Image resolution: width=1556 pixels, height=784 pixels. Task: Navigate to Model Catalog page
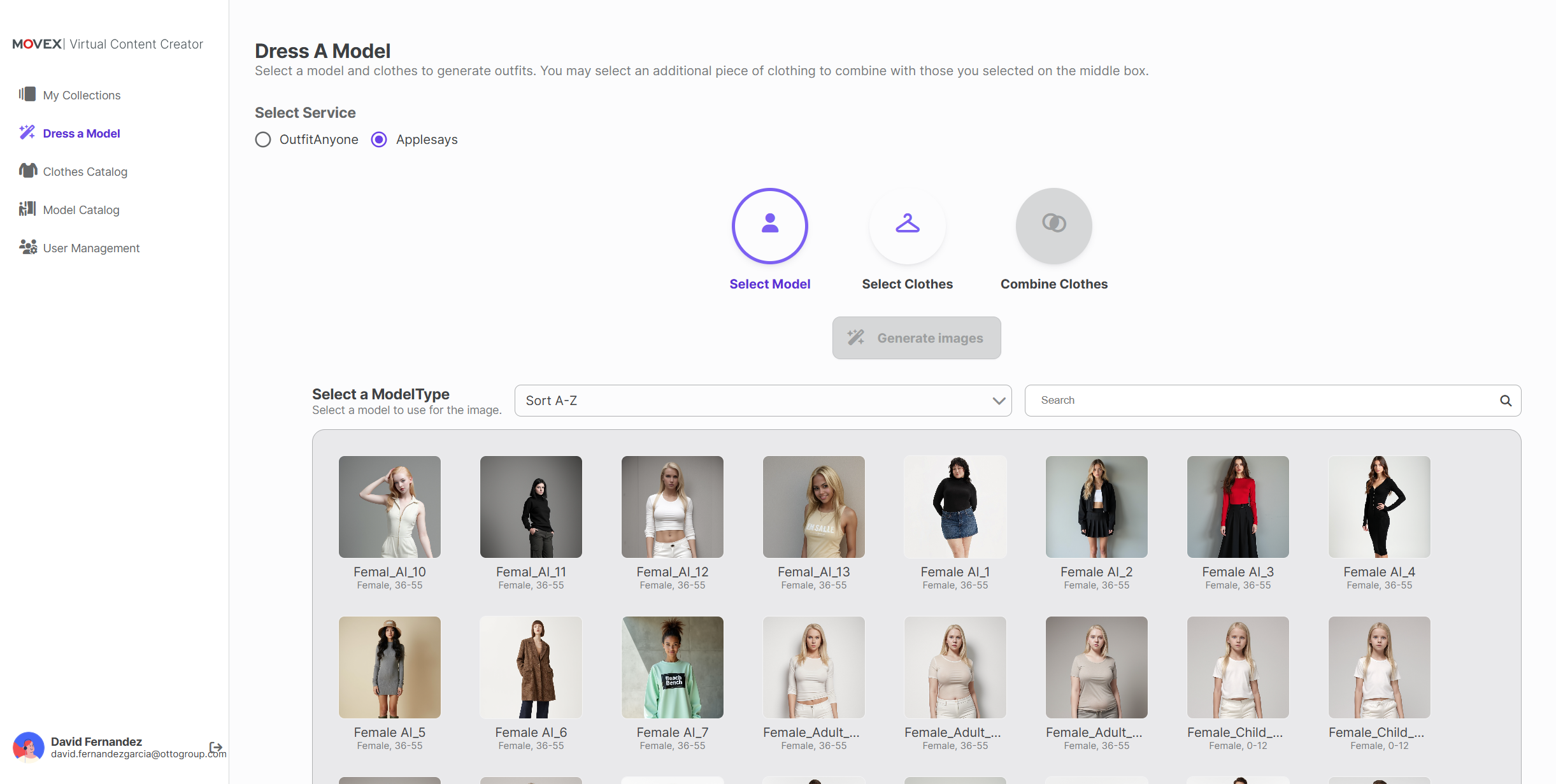(81, 210)
